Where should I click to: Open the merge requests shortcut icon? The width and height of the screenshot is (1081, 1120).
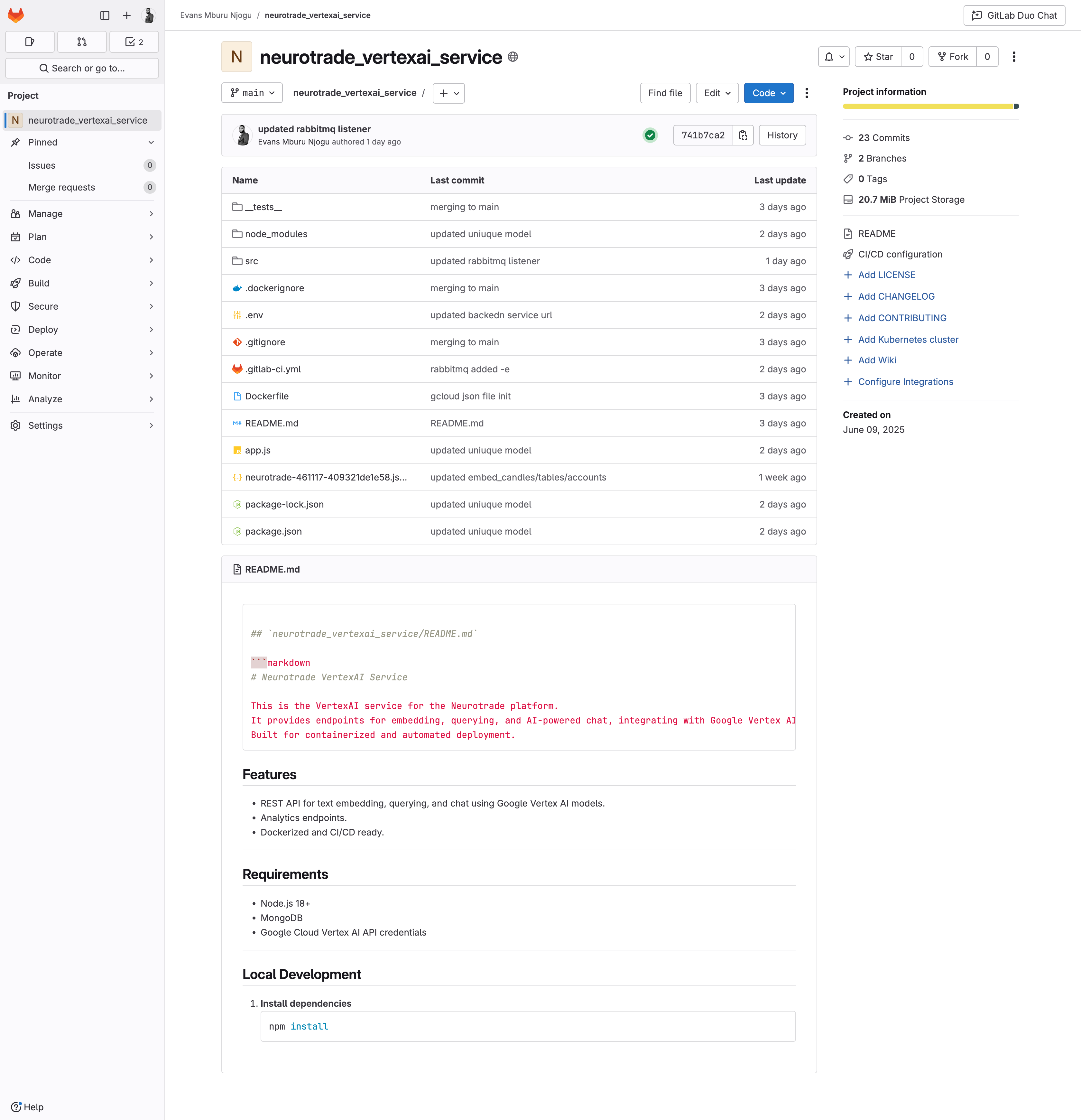pyautogui.click(x=82, y=42)
